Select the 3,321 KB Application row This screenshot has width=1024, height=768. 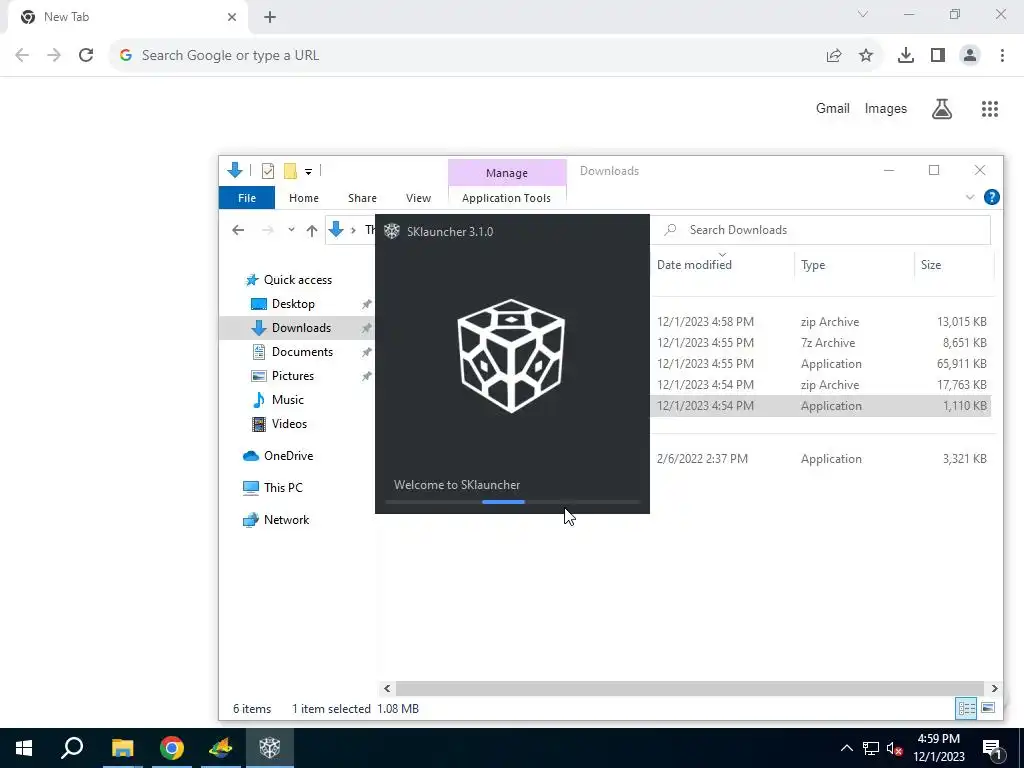pyautogui.click(x=821, y=458)
